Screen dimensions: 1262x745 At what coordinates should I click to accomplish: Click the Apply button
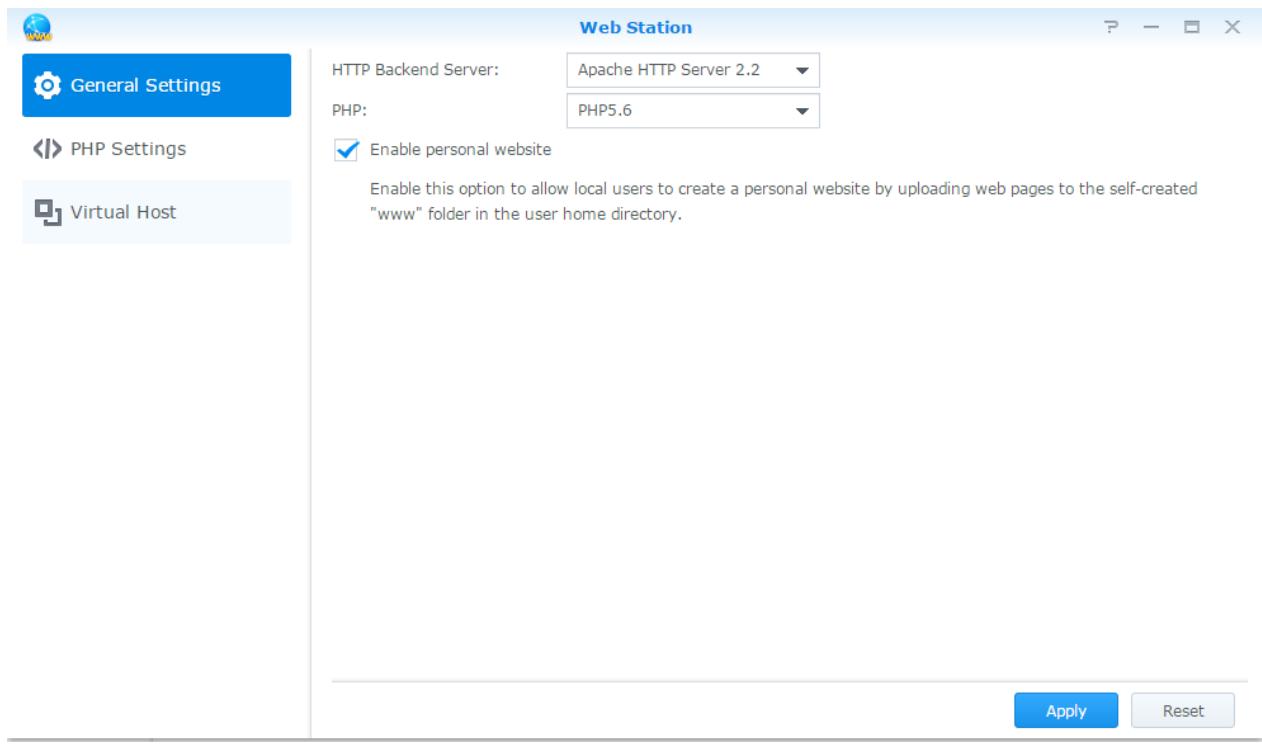(x=1066, y=711)
